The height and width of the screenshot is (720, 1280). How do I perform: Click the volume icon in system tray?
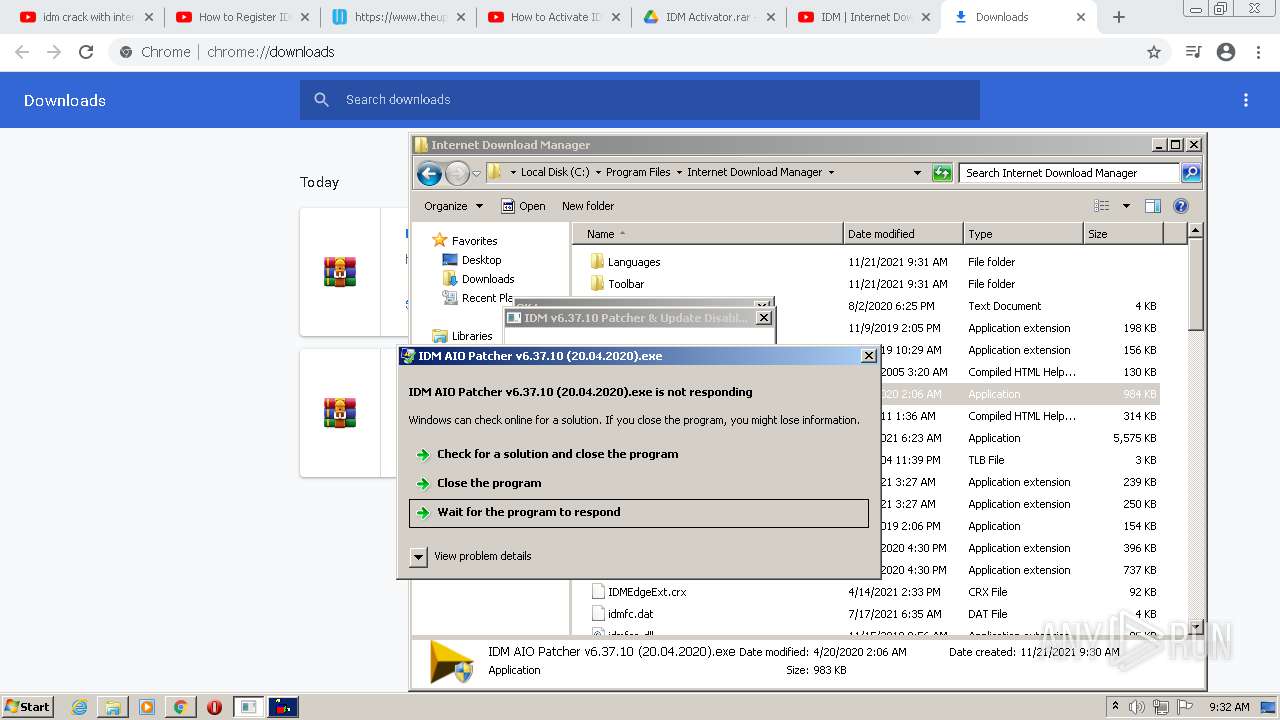pyautogui.click(x=1136, y=707)
